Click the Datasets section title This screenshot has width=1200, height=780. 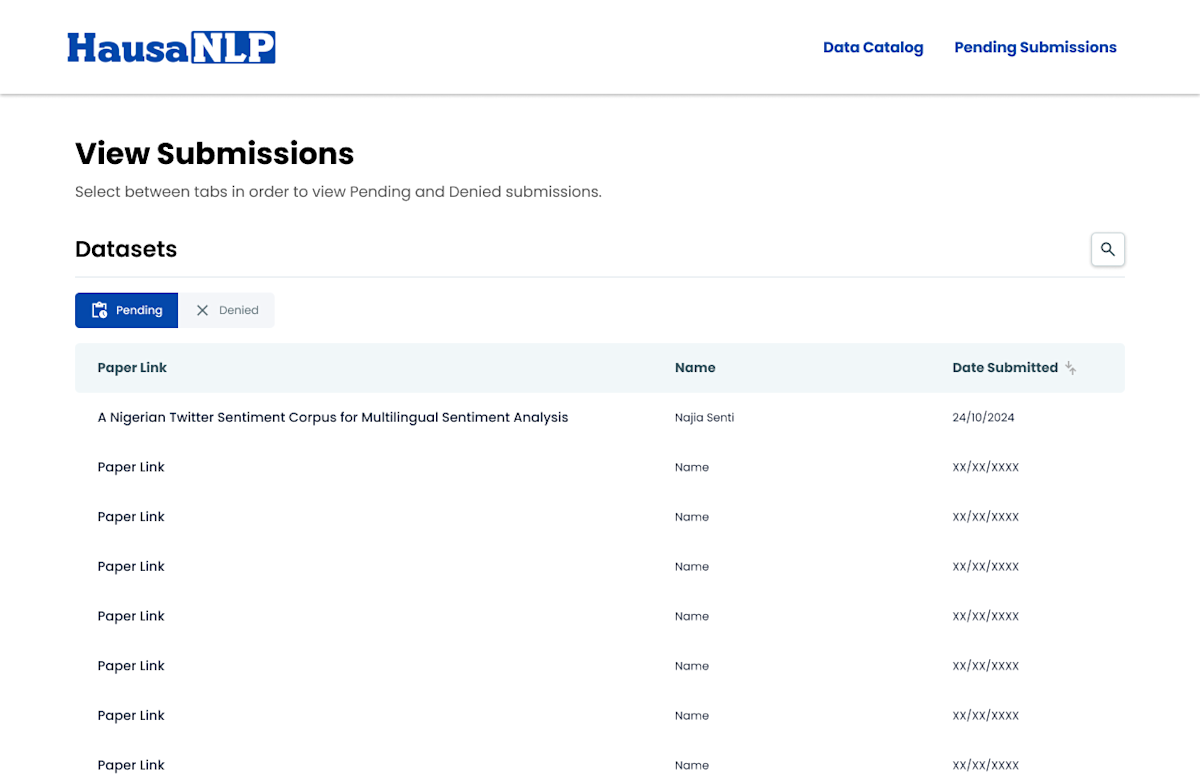(x=126, y=249)
